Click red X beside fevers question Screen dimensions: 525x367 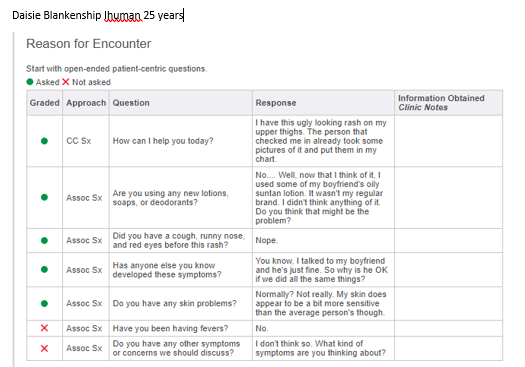point(44,328)
